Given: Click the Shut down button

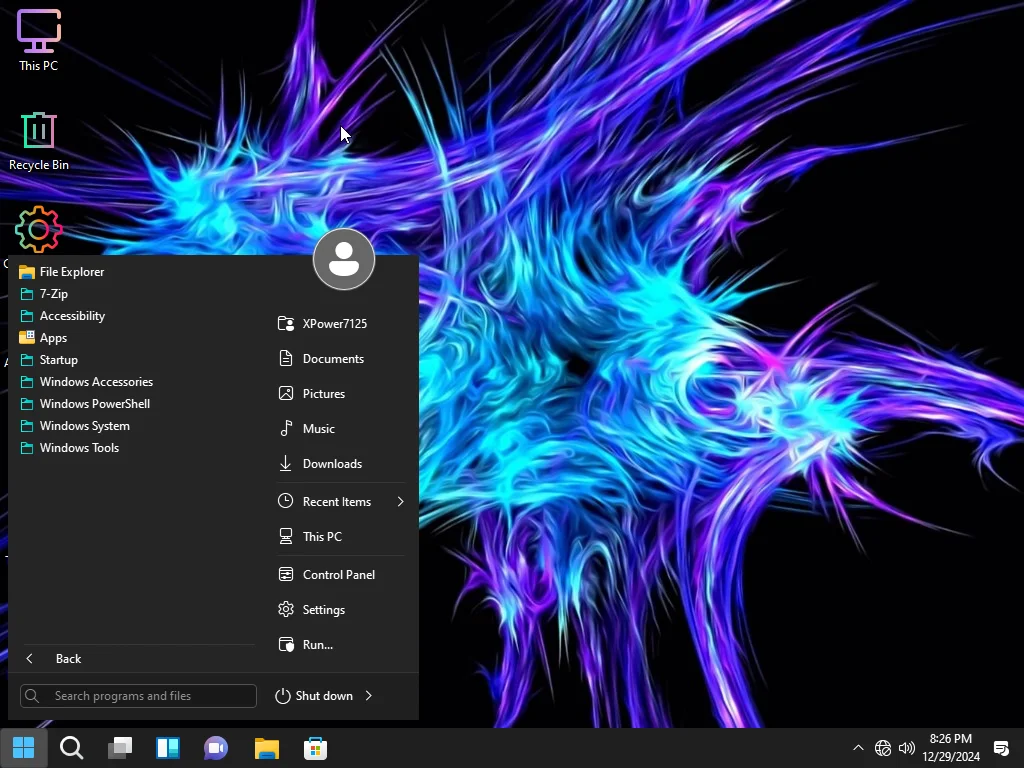Looking at the screenshot, I should (x=314, y=696).
